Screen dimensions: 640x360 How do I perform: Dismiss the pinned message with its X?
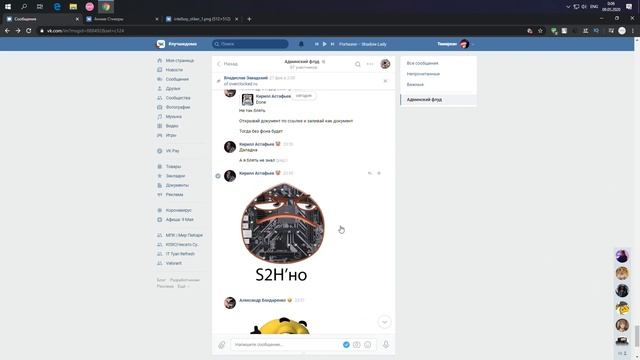click(385, 81)
